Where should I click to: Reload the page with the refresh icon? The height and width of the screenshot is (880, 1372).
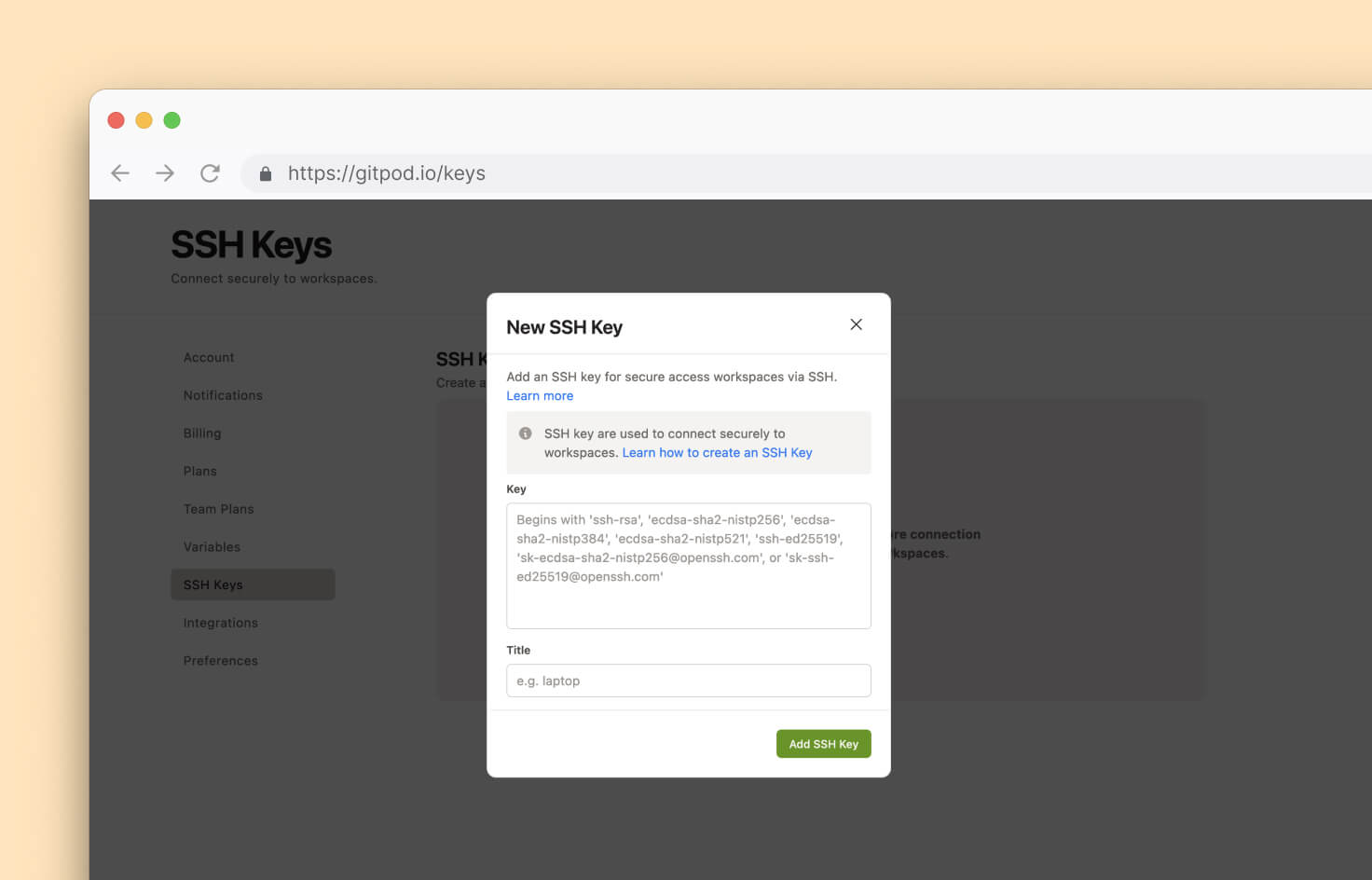210,173
